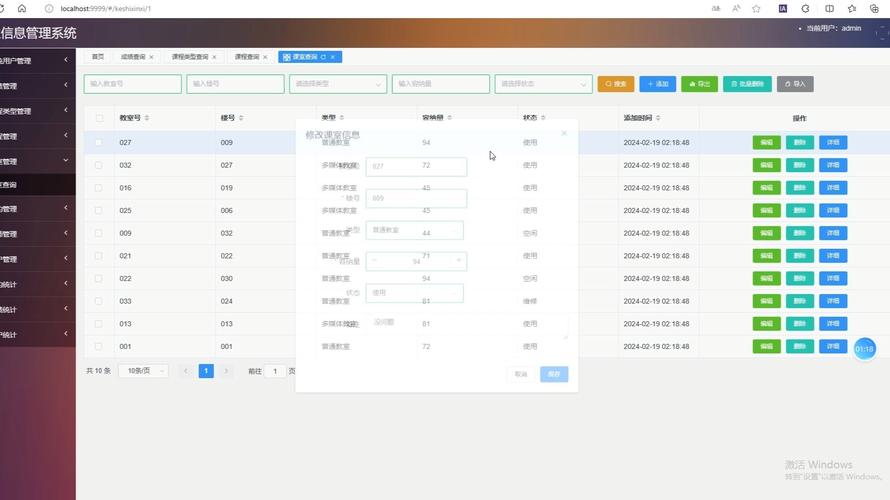Image resolution: width=890 pixels, height=500 pixels.
Task: View site information icon in address bar
Action: 49,9
